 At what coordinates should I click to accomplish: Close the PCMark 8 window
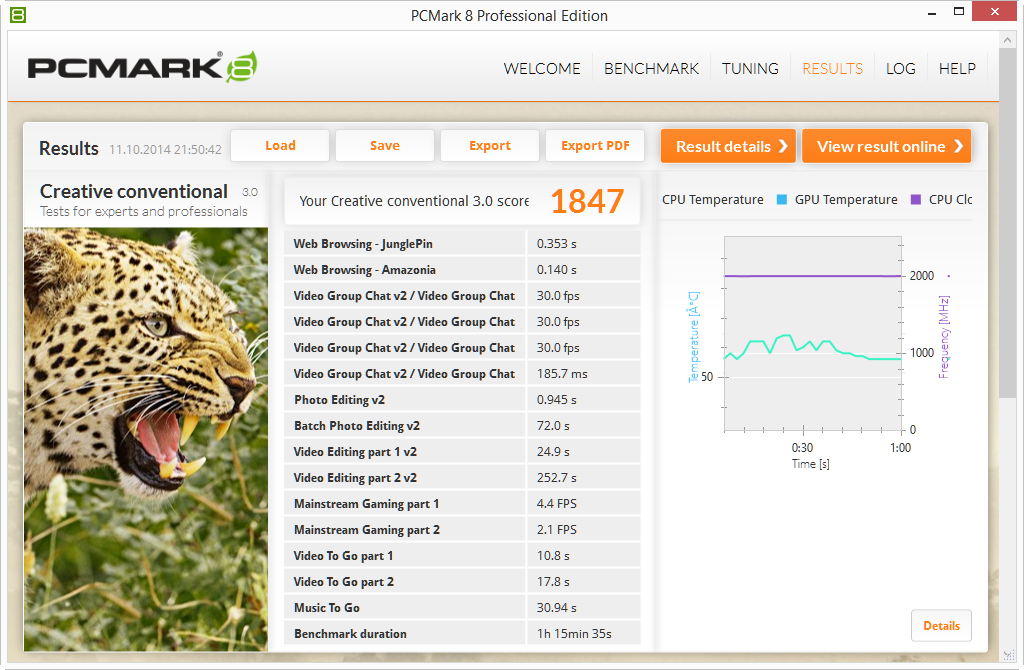tap(994, 11)
